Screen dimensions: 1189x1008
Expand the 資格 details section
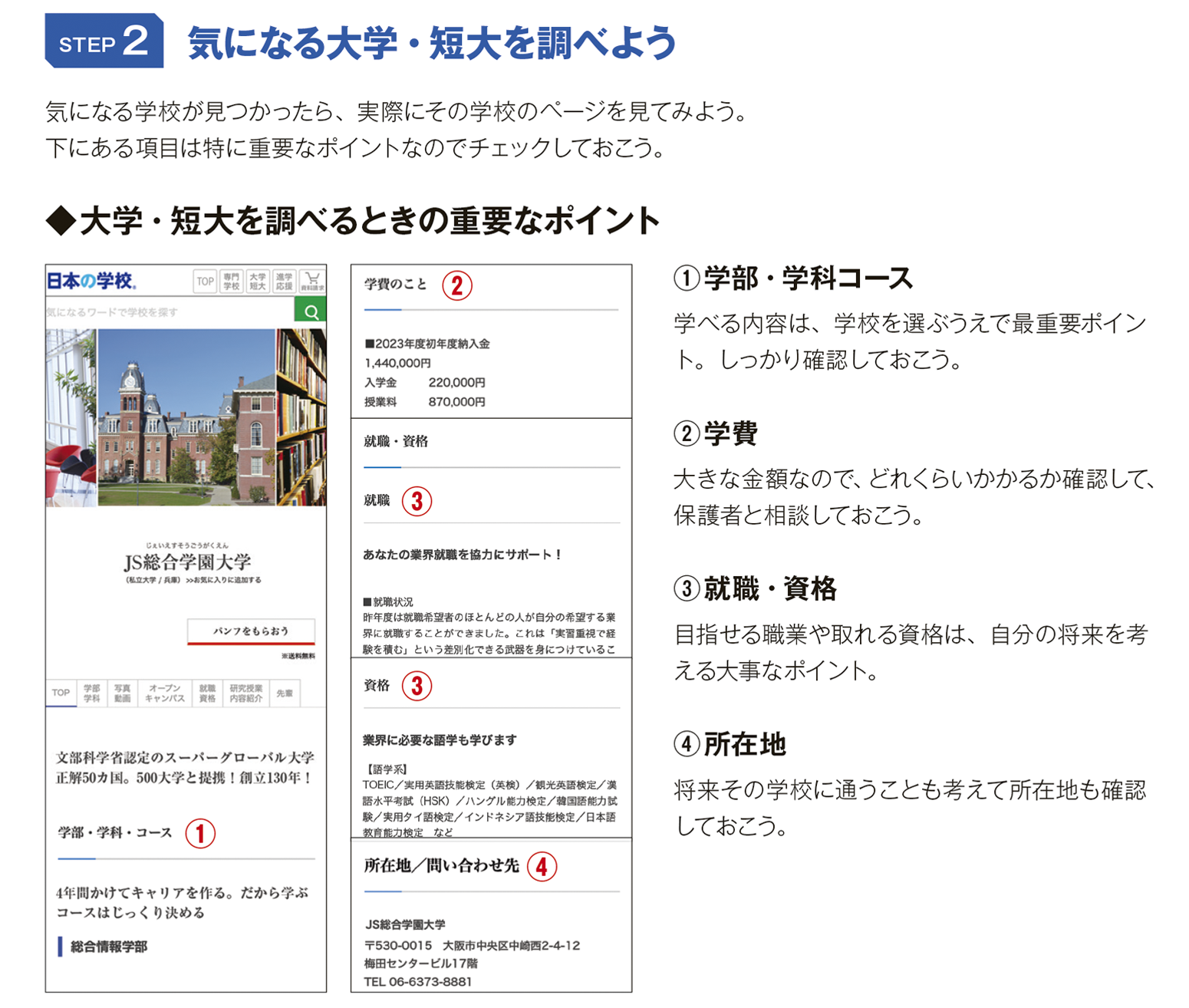click(377, 685)
